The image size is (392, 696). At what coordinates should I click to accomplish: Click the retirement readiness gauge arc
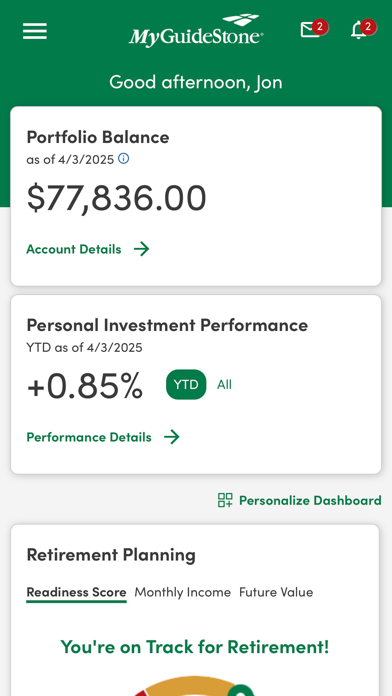pos(194,686)
